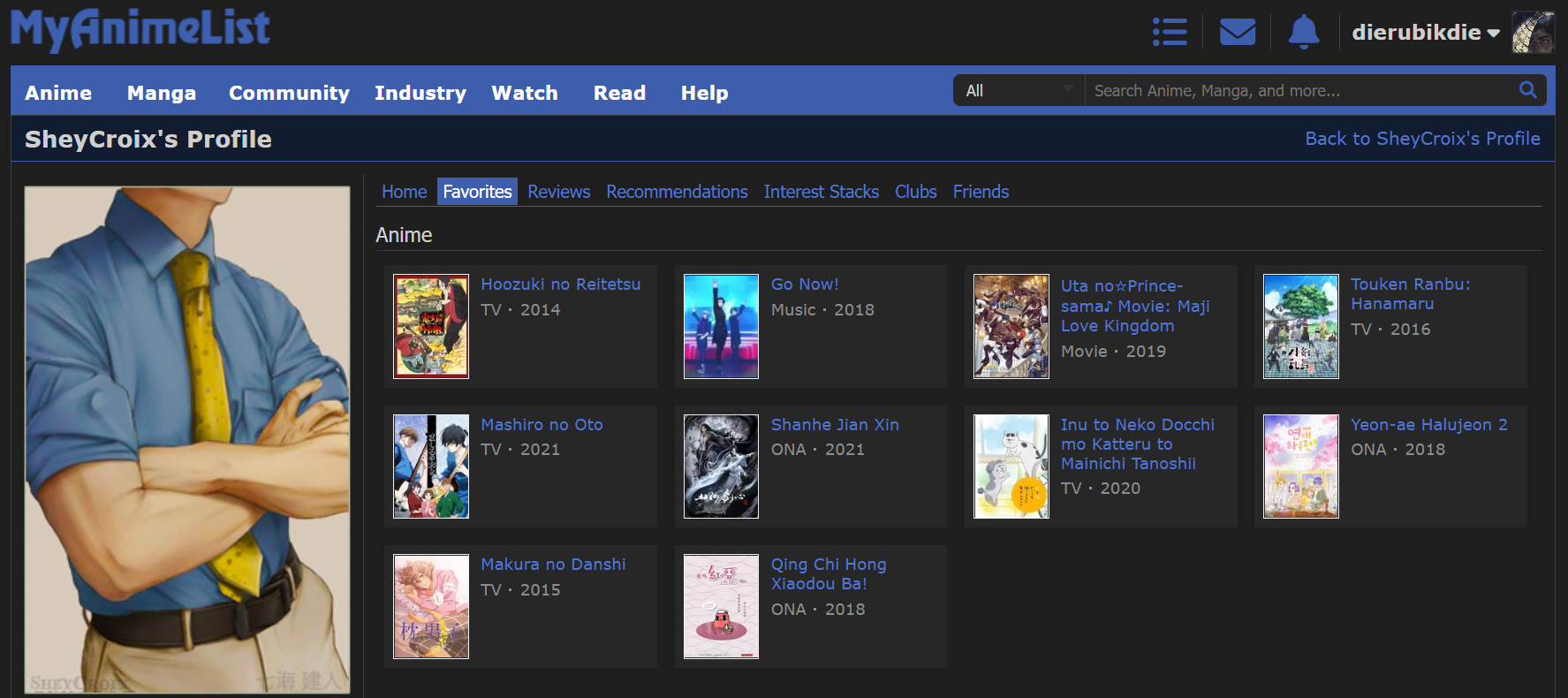This screenshot has width=1568, height=698.
Task: Switch to the Home profile tab
Action: 405,192
